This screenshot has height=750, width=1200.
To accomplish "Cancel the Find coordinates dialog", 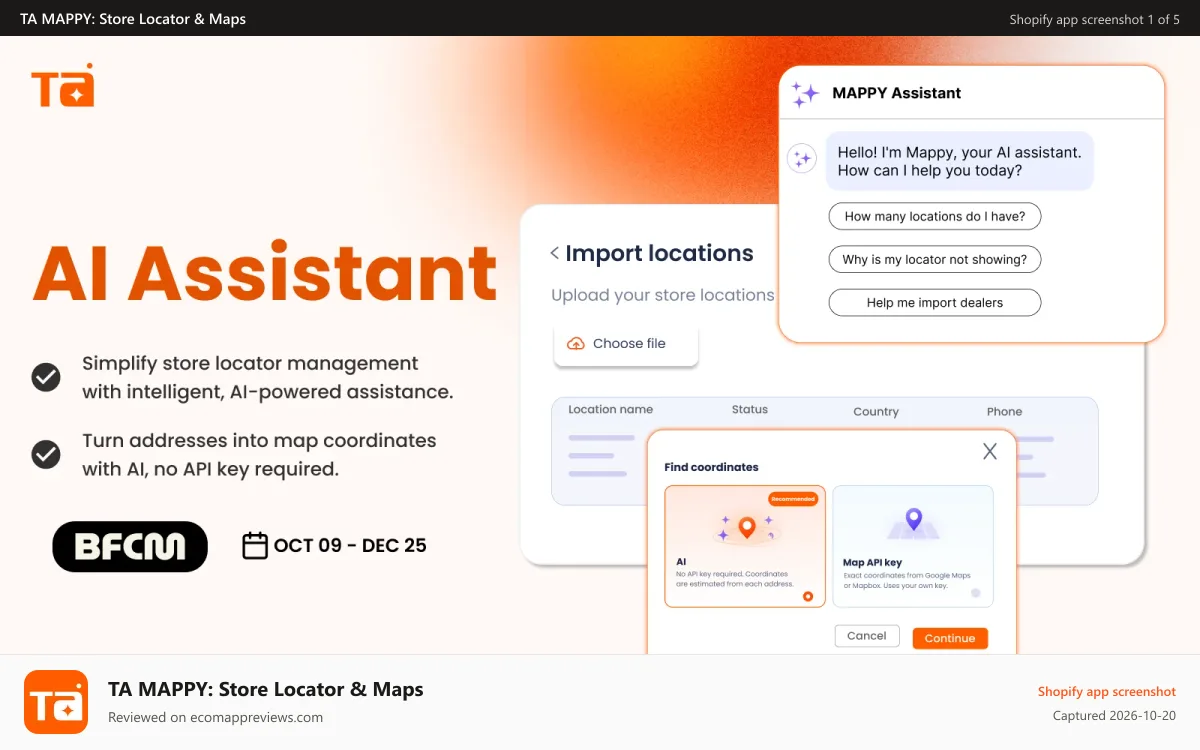I will point(867,636).
